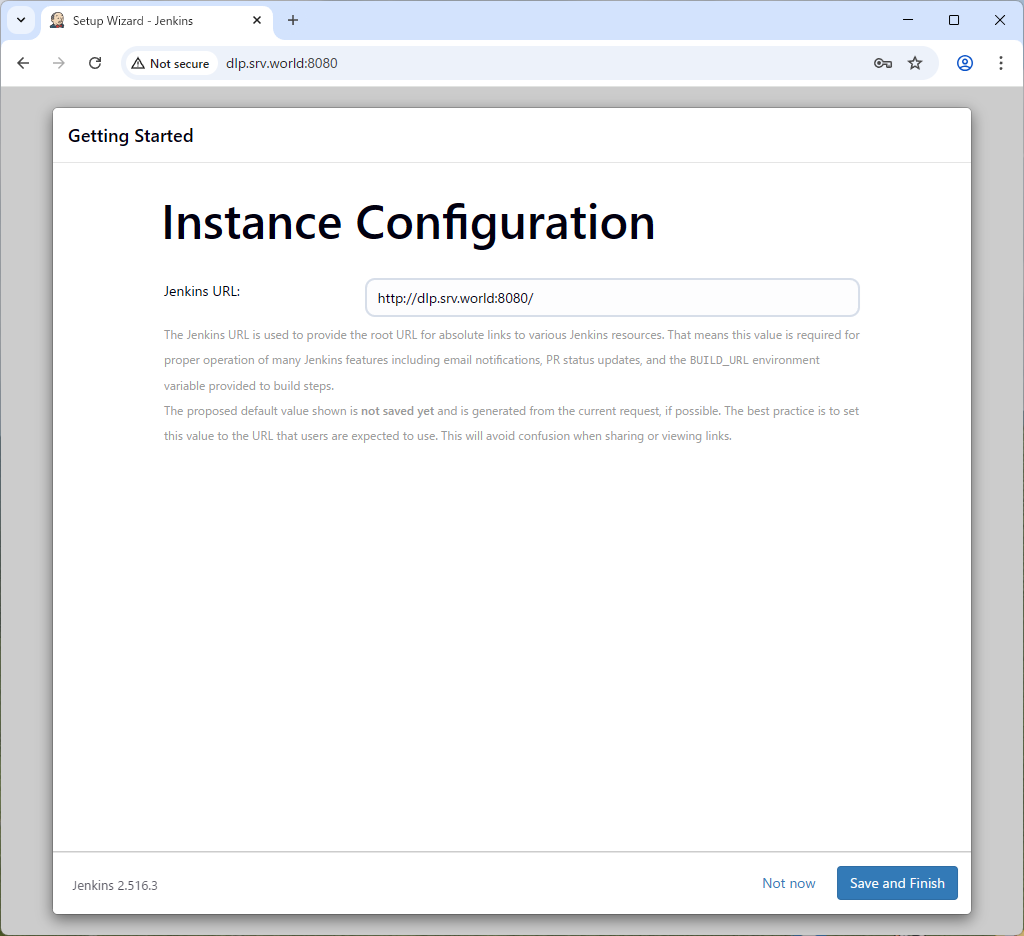This screenshot has height=936, width=1024.
Task: Click the 'Jenkins 2.516.3' version text
Action: (115, 885)
